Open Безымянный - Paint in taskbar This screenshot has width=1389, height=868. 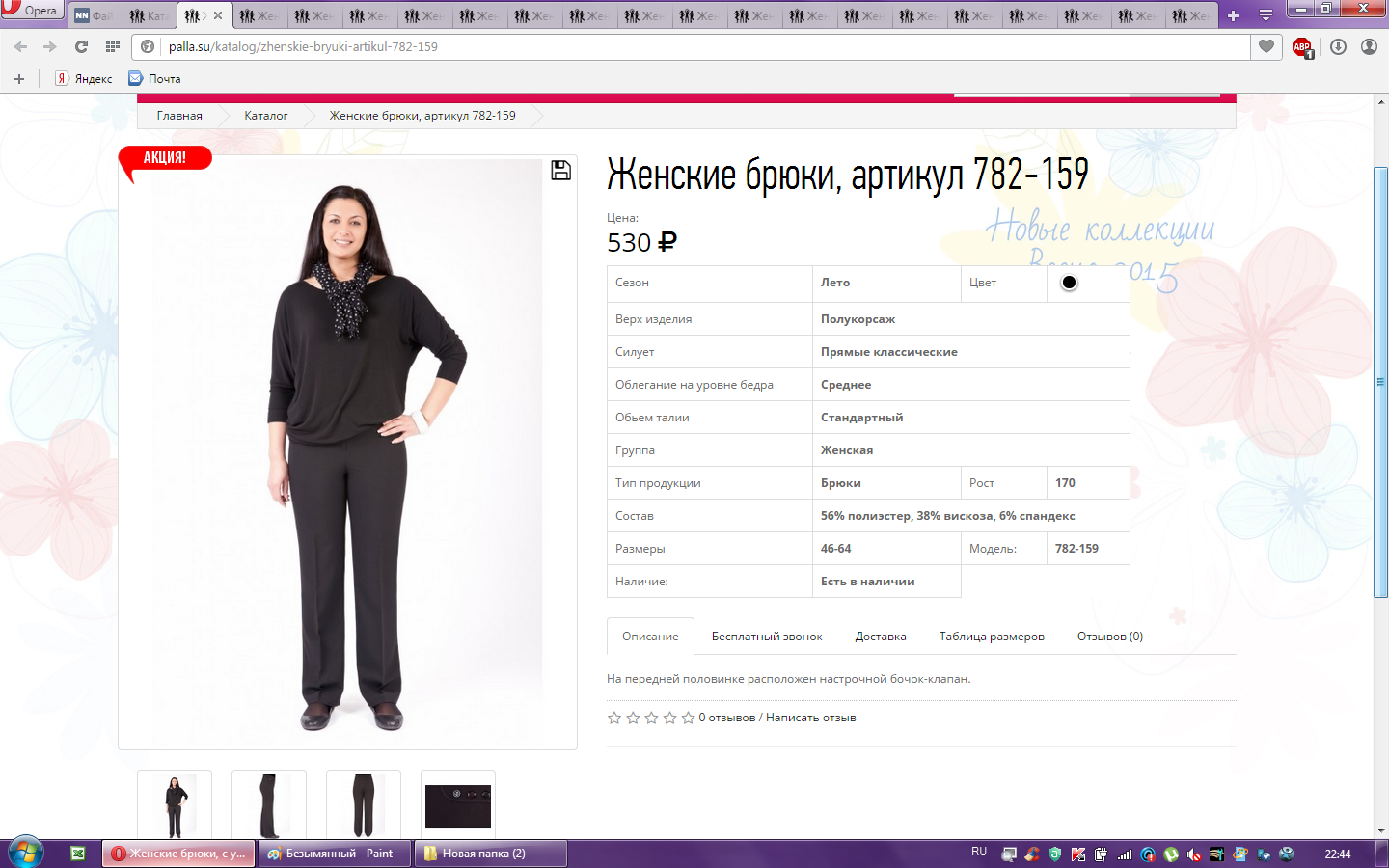[x=335, y=854]
